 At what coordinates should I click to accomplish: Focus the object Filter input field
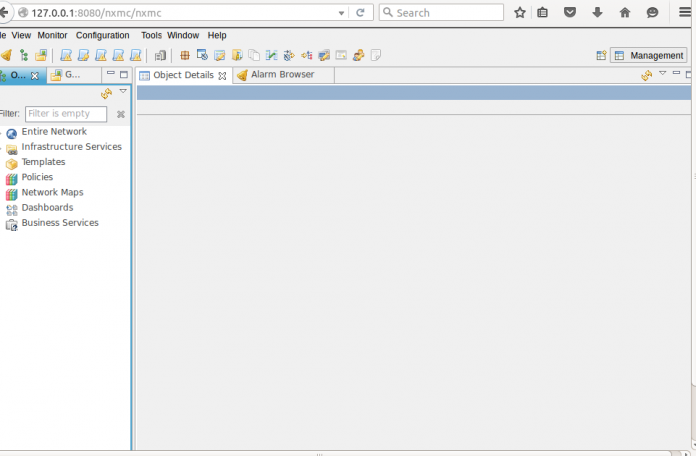(x=66, y=114)
